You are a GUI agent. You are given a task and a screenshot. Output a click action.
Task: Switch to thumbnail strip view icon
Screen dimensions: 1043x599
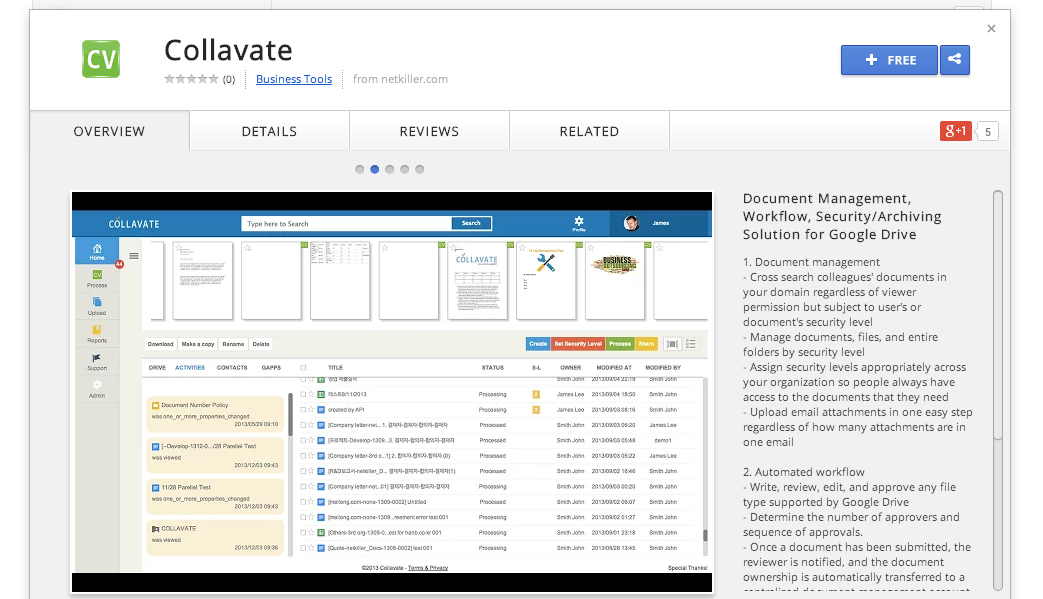coord(672,344)
